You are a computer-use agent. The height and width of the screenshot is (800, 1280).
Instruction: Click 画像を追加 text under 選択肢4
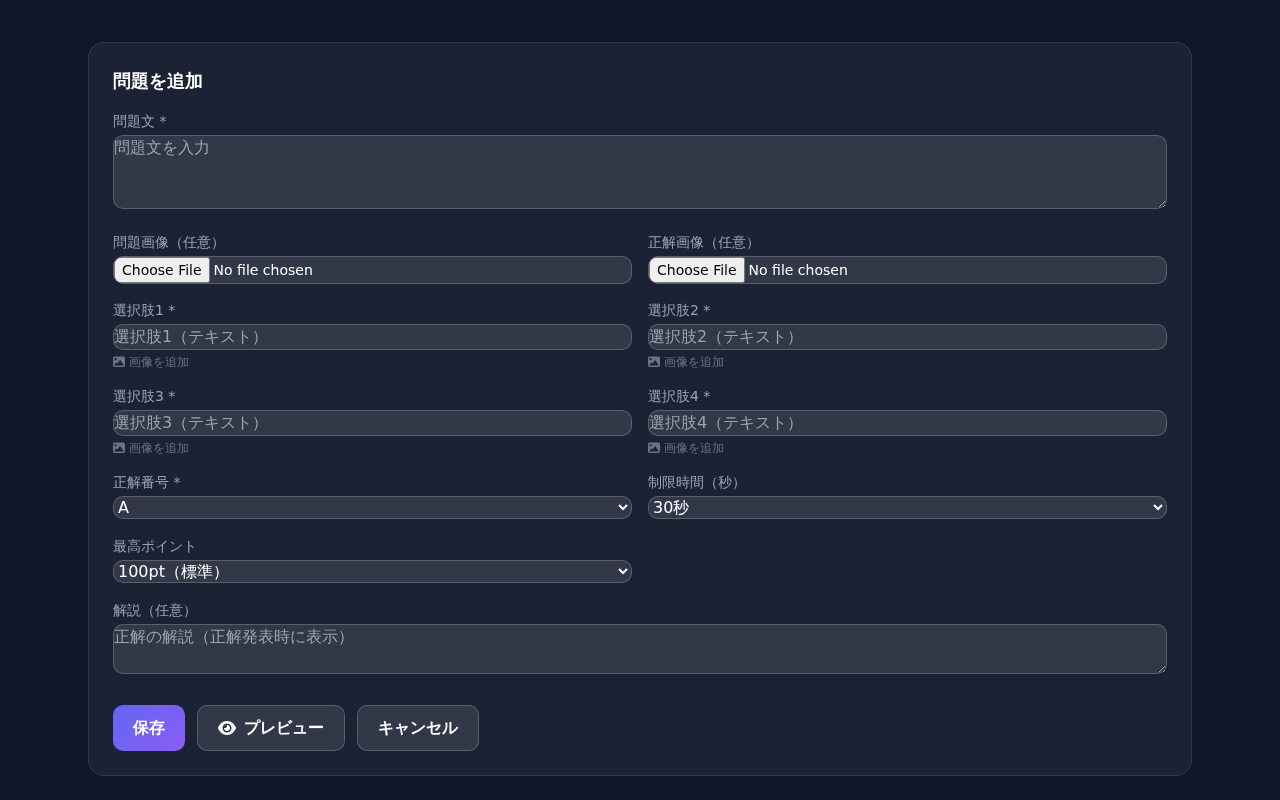coord(694,448)
